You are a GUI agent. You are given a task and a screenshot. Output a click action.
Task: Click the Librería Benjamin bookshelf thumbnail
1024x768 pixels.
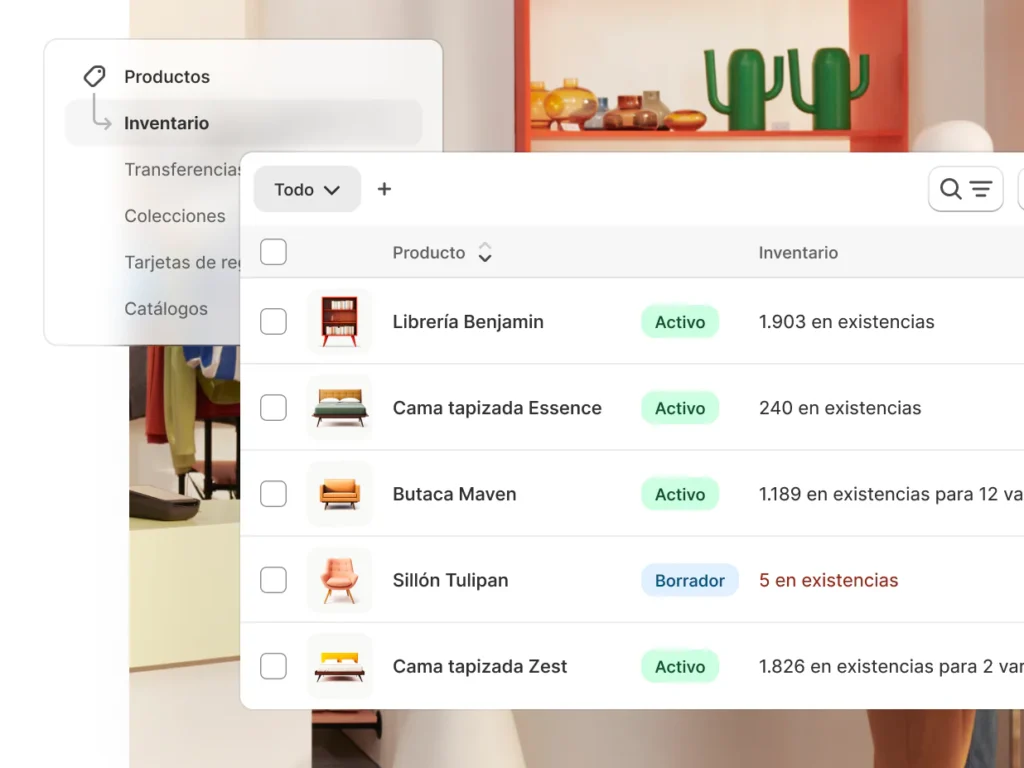pos(339,322)
